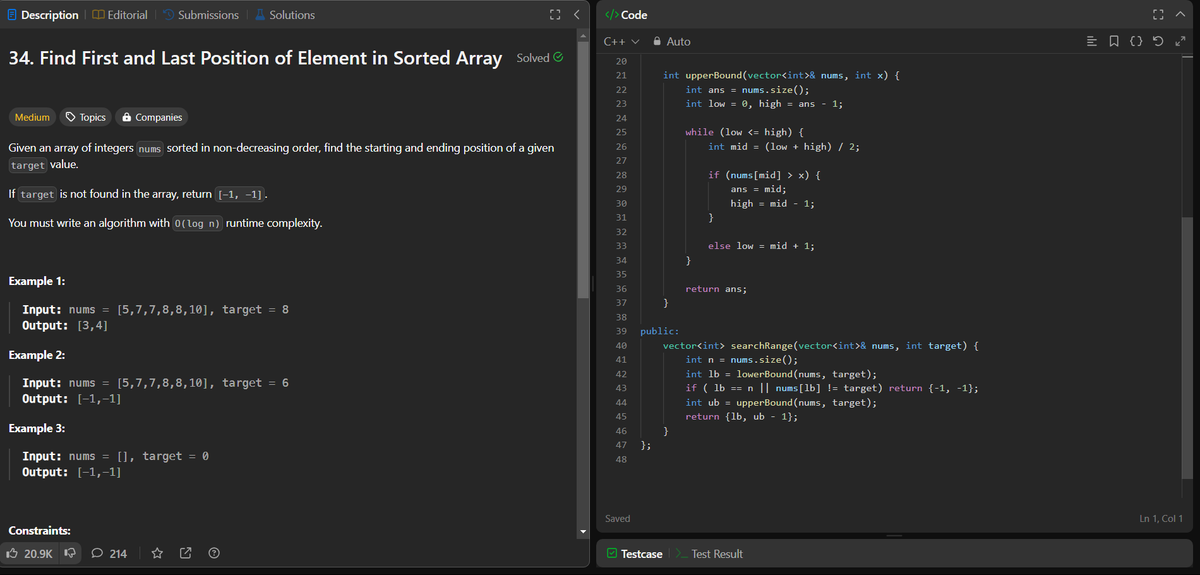The width and height of the screenshot is (1200, 575).
Task: Click the 'Ln 1, Col 1' cursor position
Action: click(x=1161, y=518)
